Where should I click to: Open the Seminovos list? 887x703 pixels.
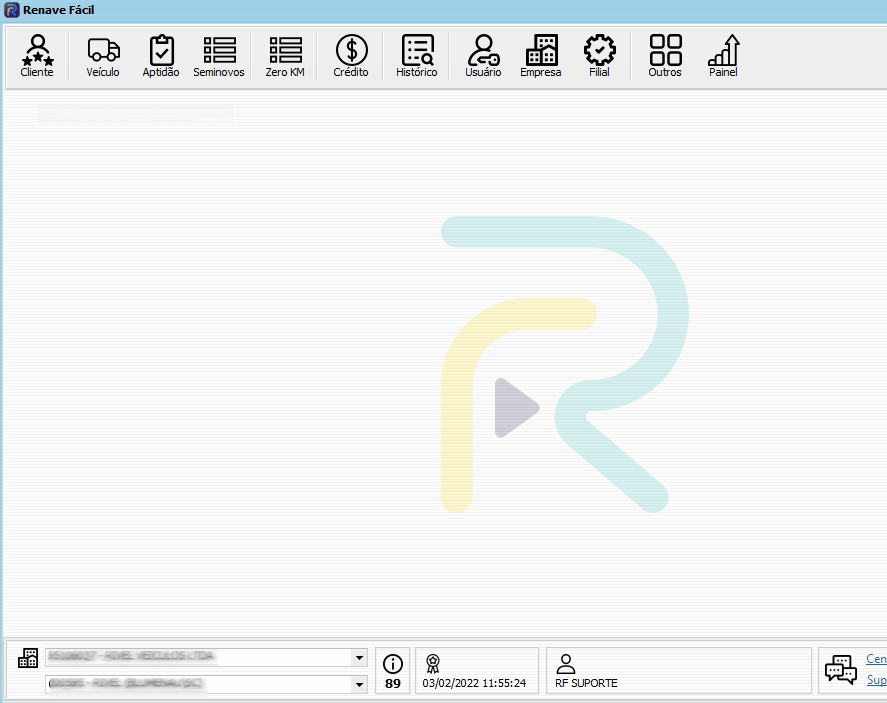219,55
